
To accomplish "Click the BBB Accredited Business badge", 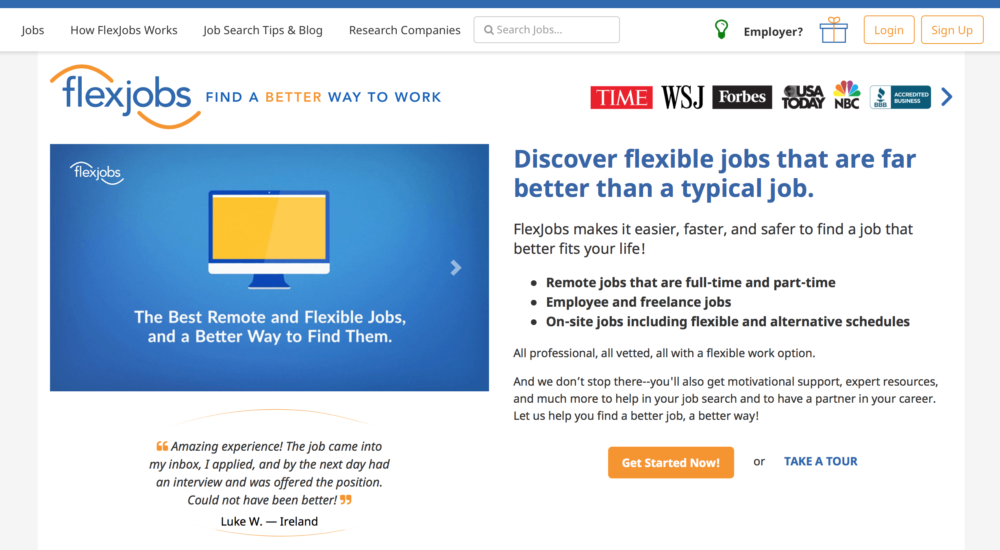I will pyautogui.click(x=900, y=97).
